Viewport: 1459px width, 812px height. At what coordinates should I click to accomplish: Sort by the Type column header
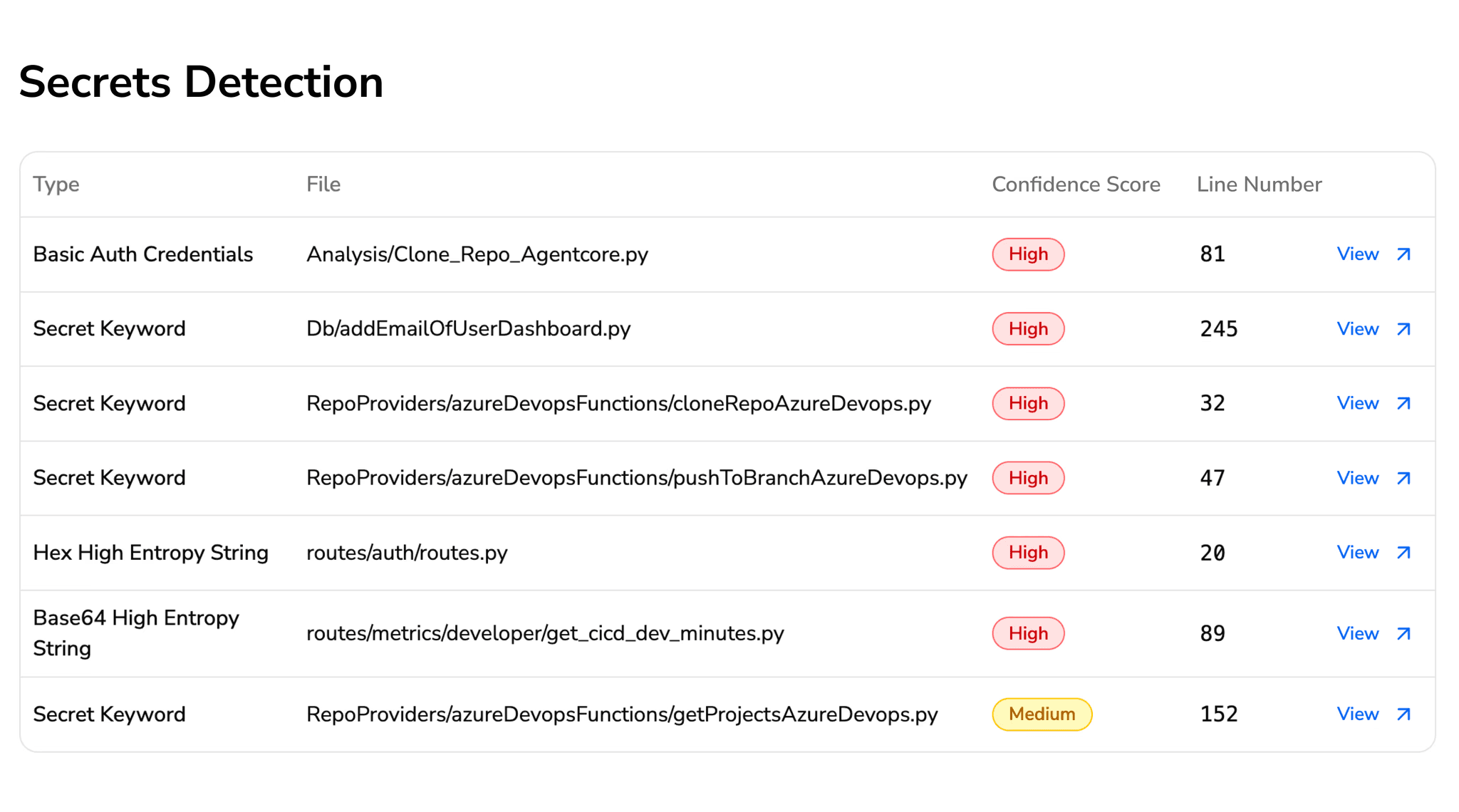click(56, 184)
